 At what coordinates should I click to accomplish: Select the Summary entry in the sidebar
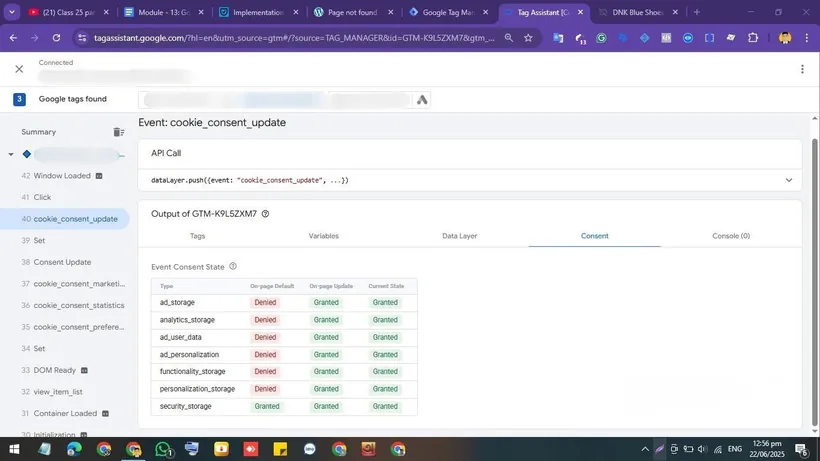click(39, 132)
